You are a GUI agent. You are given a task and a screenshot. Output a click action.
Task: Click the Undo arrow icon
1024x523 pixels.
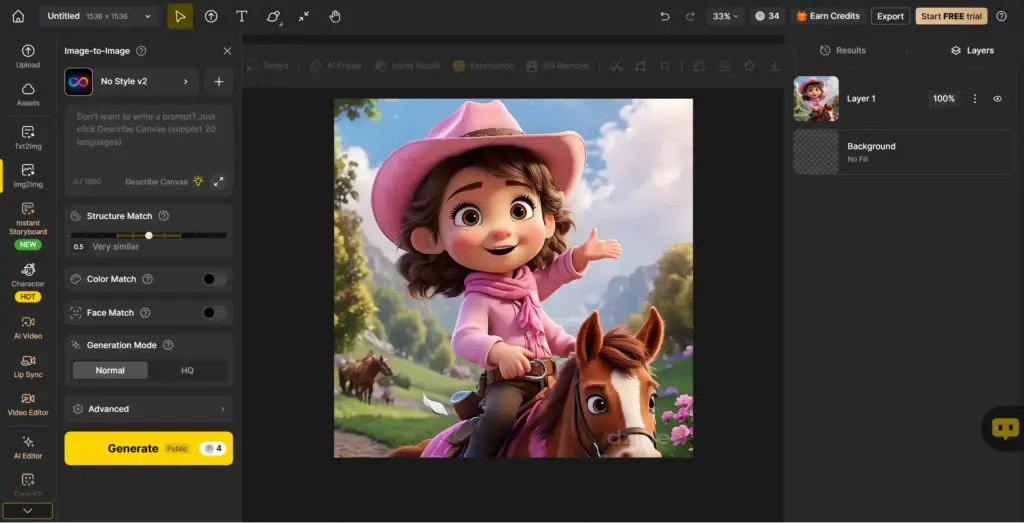tap(665, 16)
